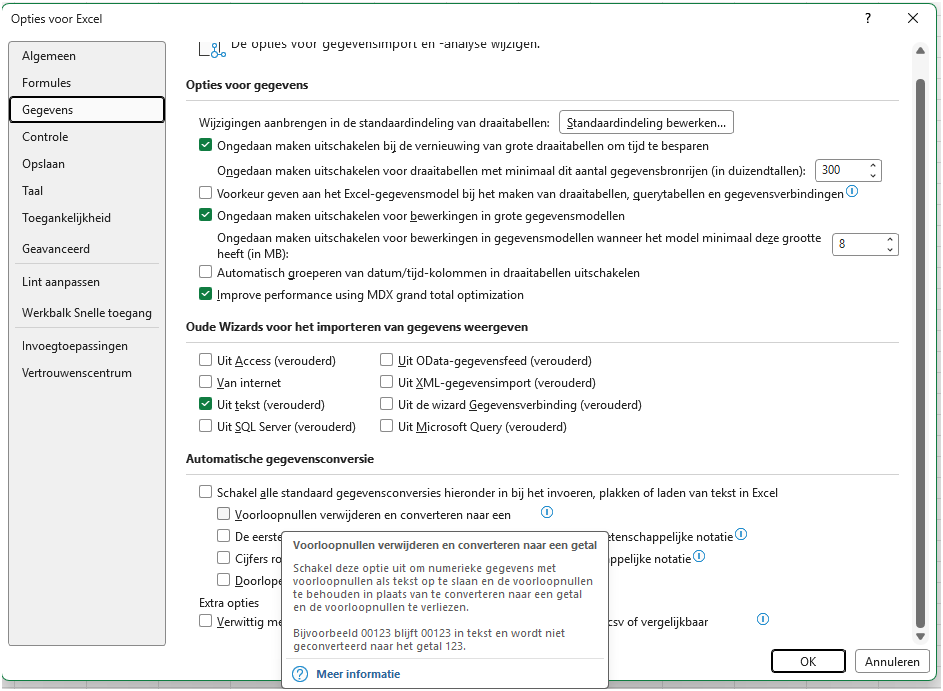Open the Vertrouwenscentrum category
The image size is (943, 691).
point(87,373)
